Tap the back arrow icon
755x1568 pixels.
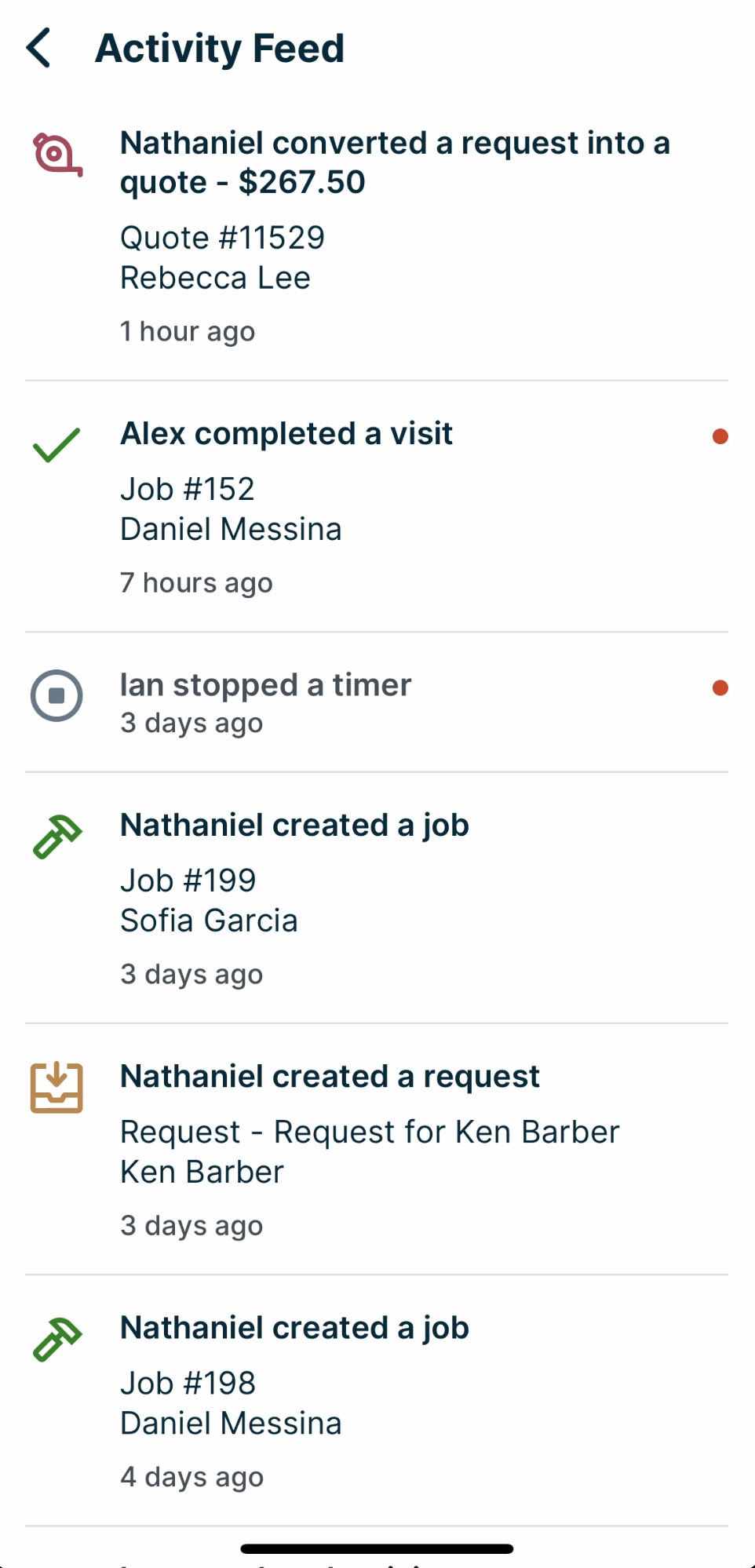pos(39,48)
